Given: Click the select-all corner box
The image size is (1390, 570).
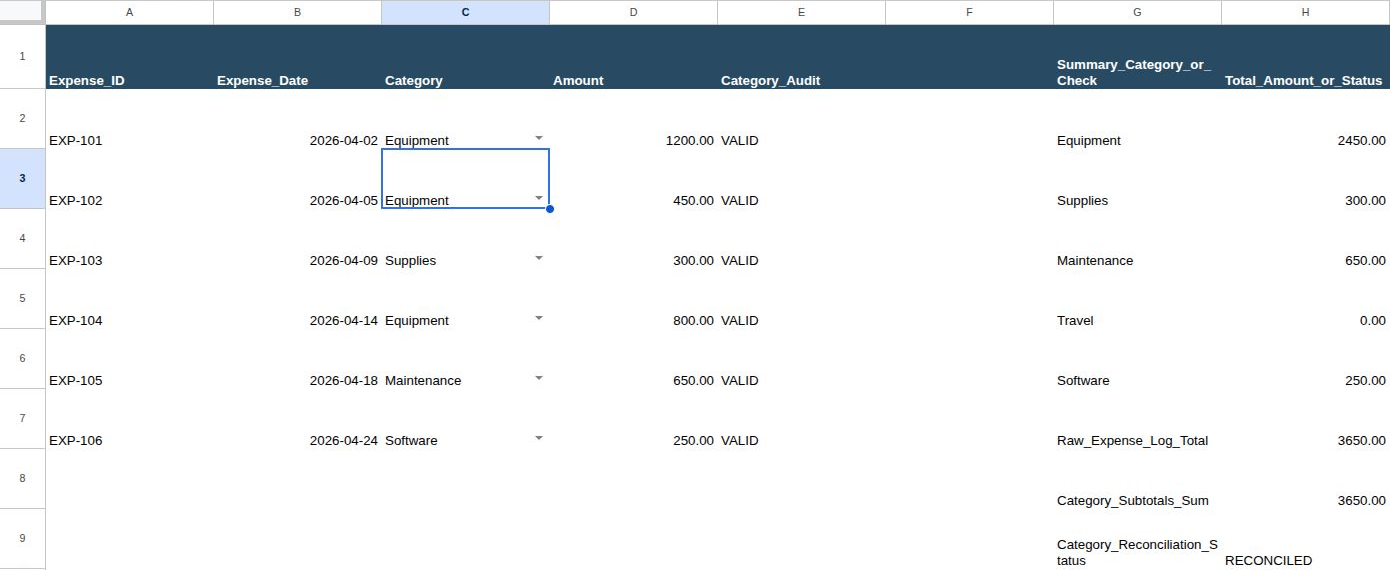Looking at the screenshot, I should [x=22, y=12].
